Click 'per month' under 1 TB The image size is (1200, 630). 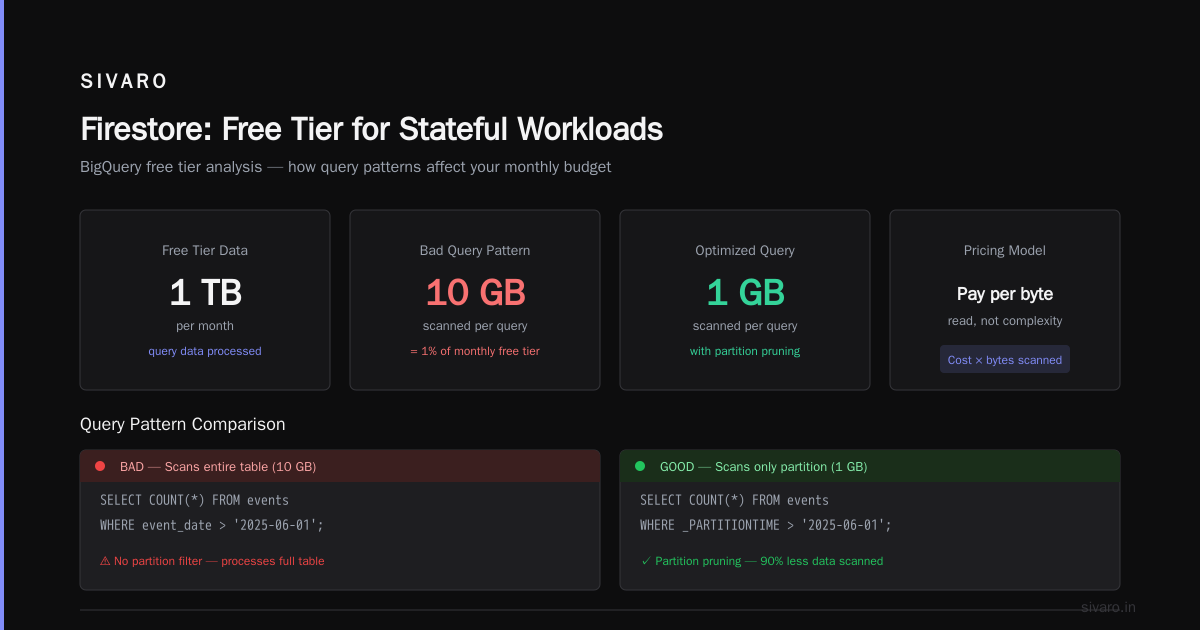click(205, 326)
